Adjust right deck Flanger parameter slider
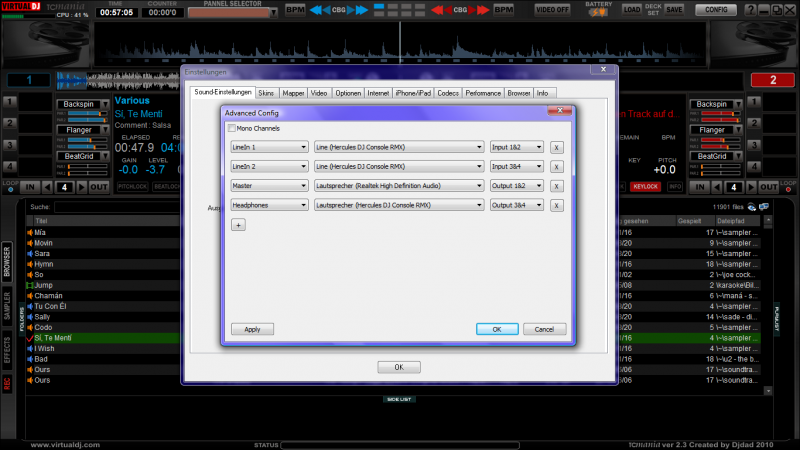 720,140
